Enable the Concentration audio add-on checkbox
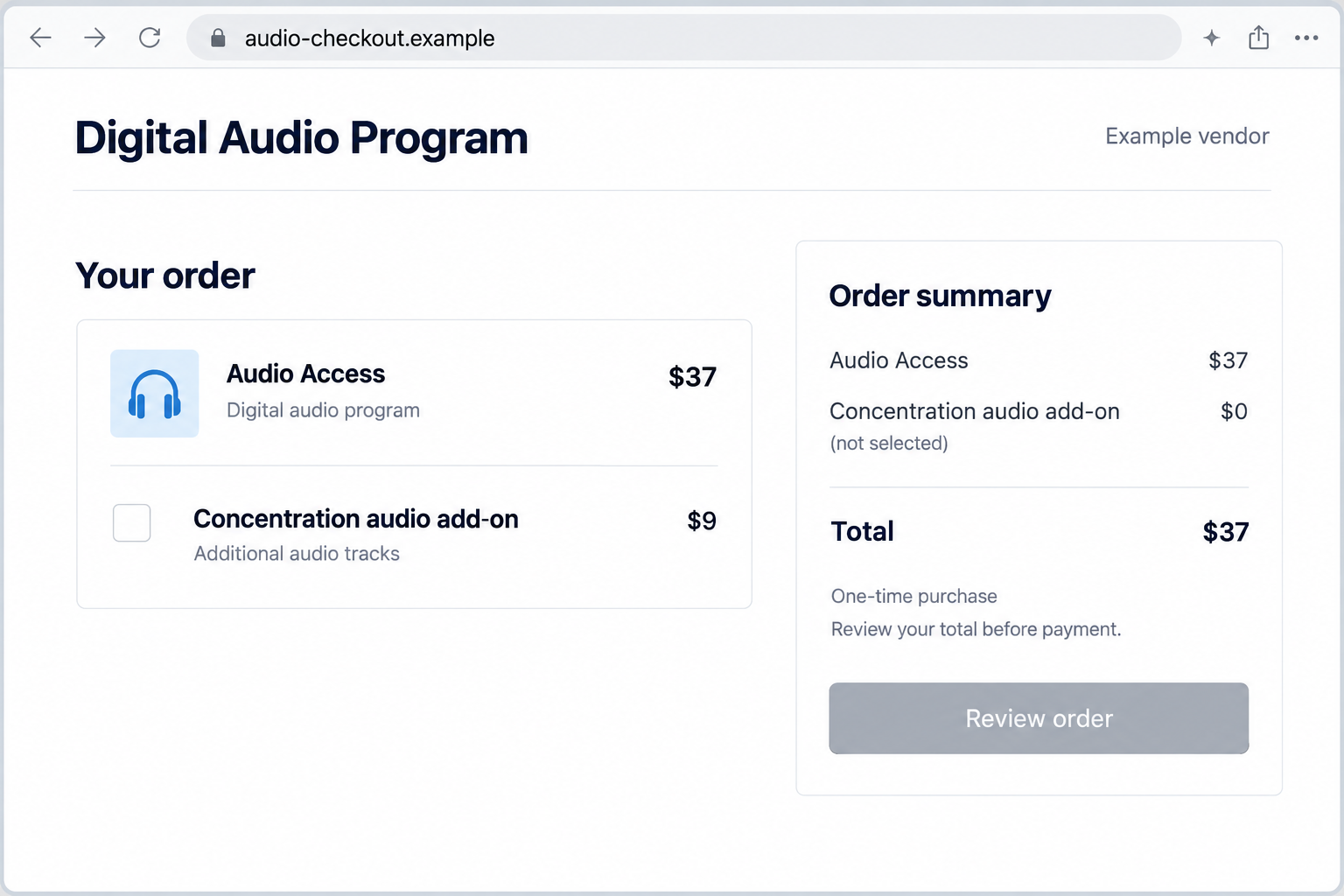Image resolution: width=1344 pixels, height=896 pixels. point(132,522)
